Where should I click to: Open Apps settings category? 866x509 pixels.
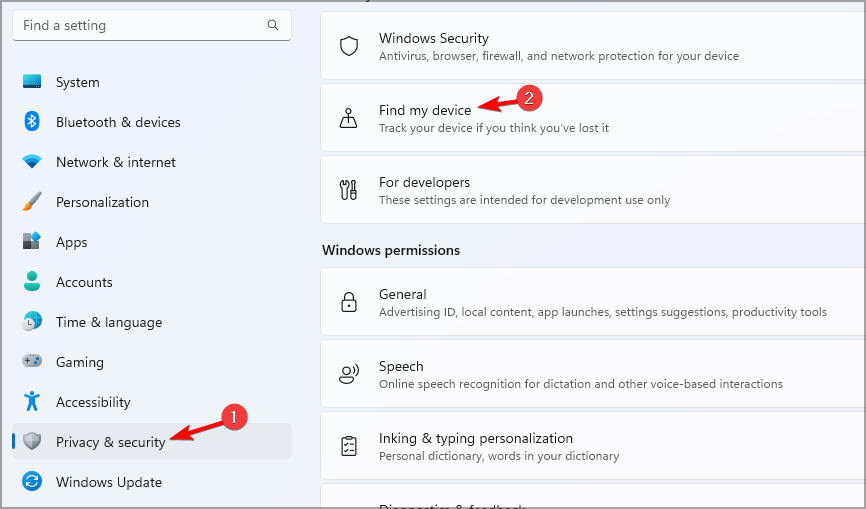[x=71, y=242]
